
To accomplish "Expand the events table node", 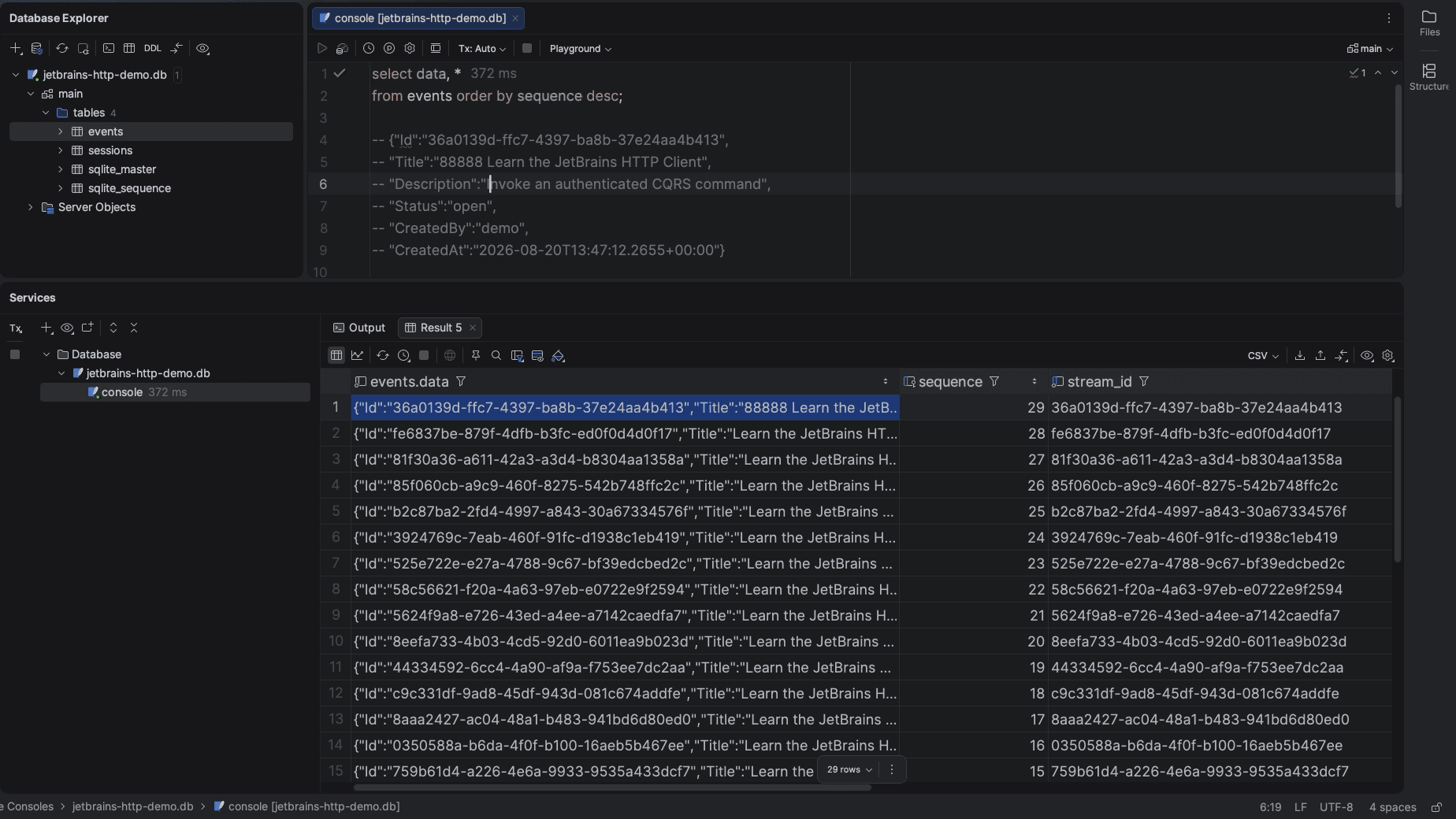I will (x=61, y=132).
